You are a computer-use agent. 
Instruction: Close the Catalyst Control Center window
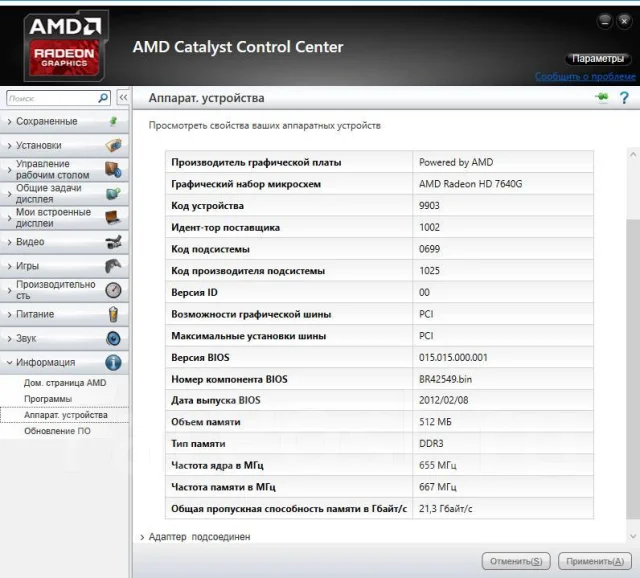[x=624, y=21]
